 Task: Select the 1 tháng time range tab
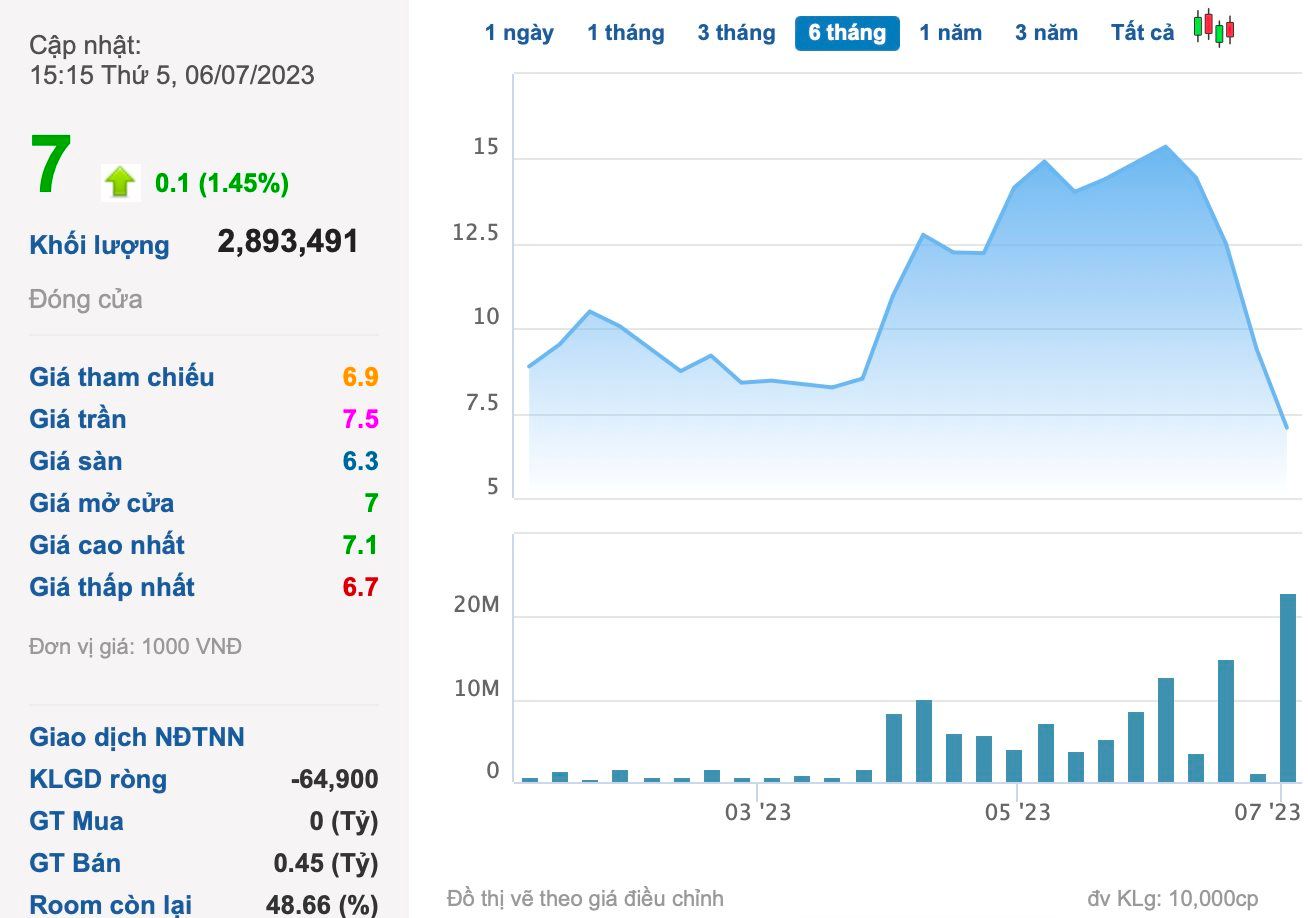point(626,33)
